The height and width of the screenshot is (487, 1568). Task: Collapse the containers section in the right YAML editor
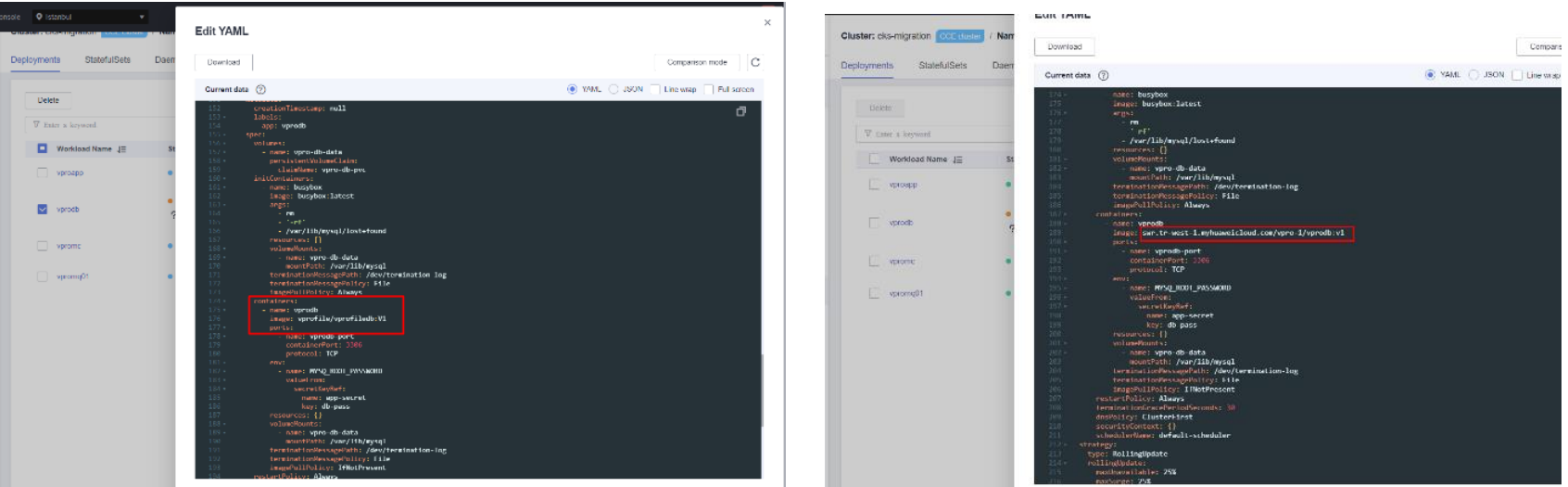1066,214
